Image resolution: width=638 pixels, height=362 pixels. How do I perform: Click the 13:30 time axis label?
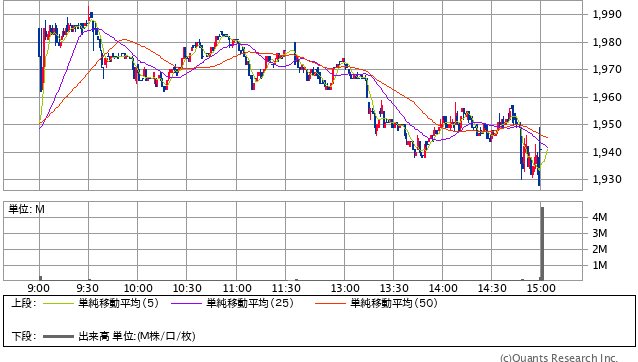394,288
